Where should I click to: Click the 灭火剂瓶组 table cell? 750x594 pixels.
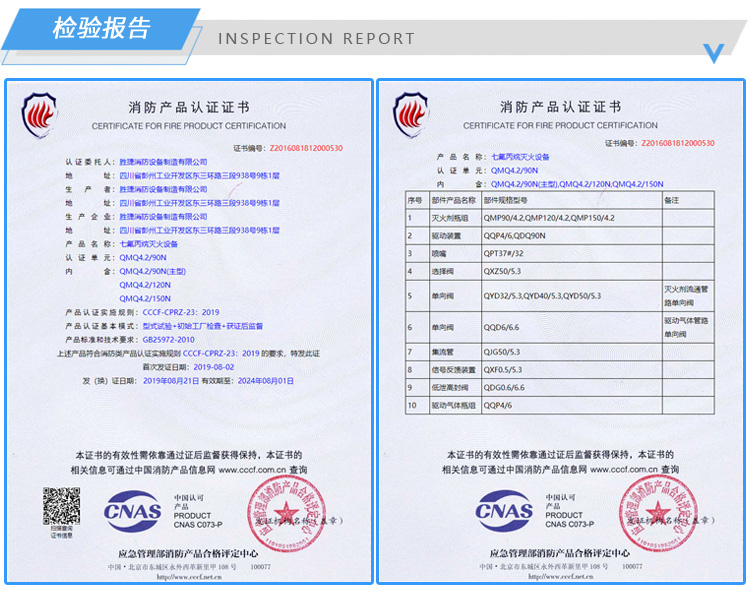[455, 218]
